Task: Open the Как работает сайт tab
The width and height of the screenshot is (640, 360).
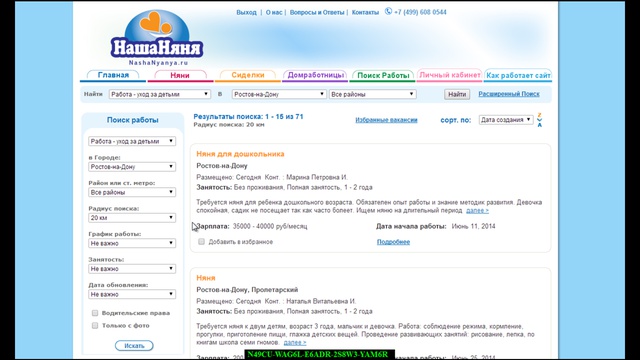Action: 518,75
